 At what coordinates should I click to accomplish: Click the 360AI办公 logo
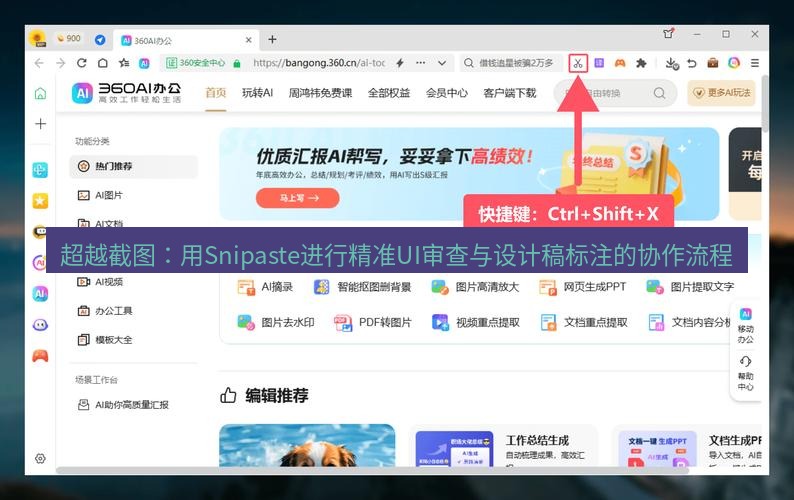127,93
